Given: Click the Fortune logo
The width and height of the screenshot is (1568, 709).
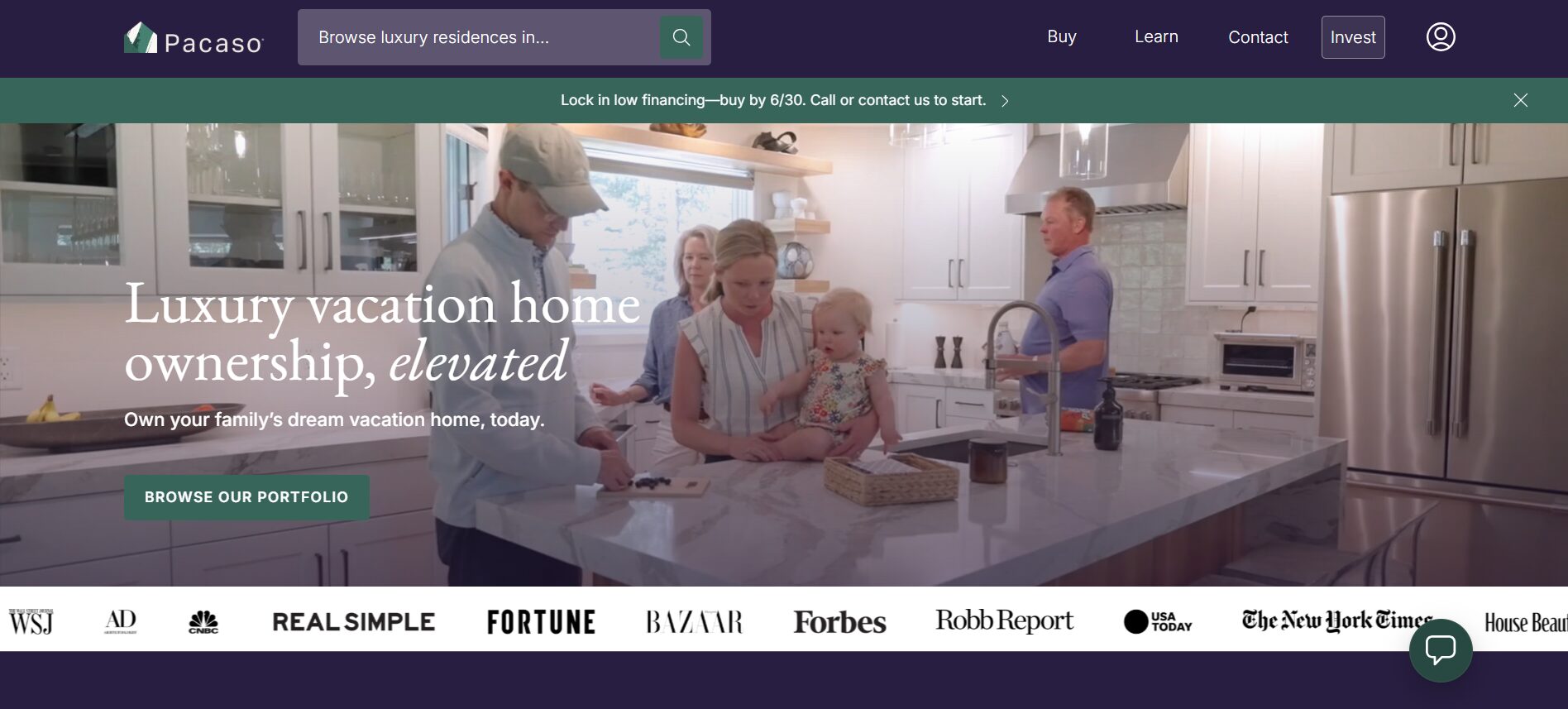Looking at the screenshot, I should tap(541, 622).
